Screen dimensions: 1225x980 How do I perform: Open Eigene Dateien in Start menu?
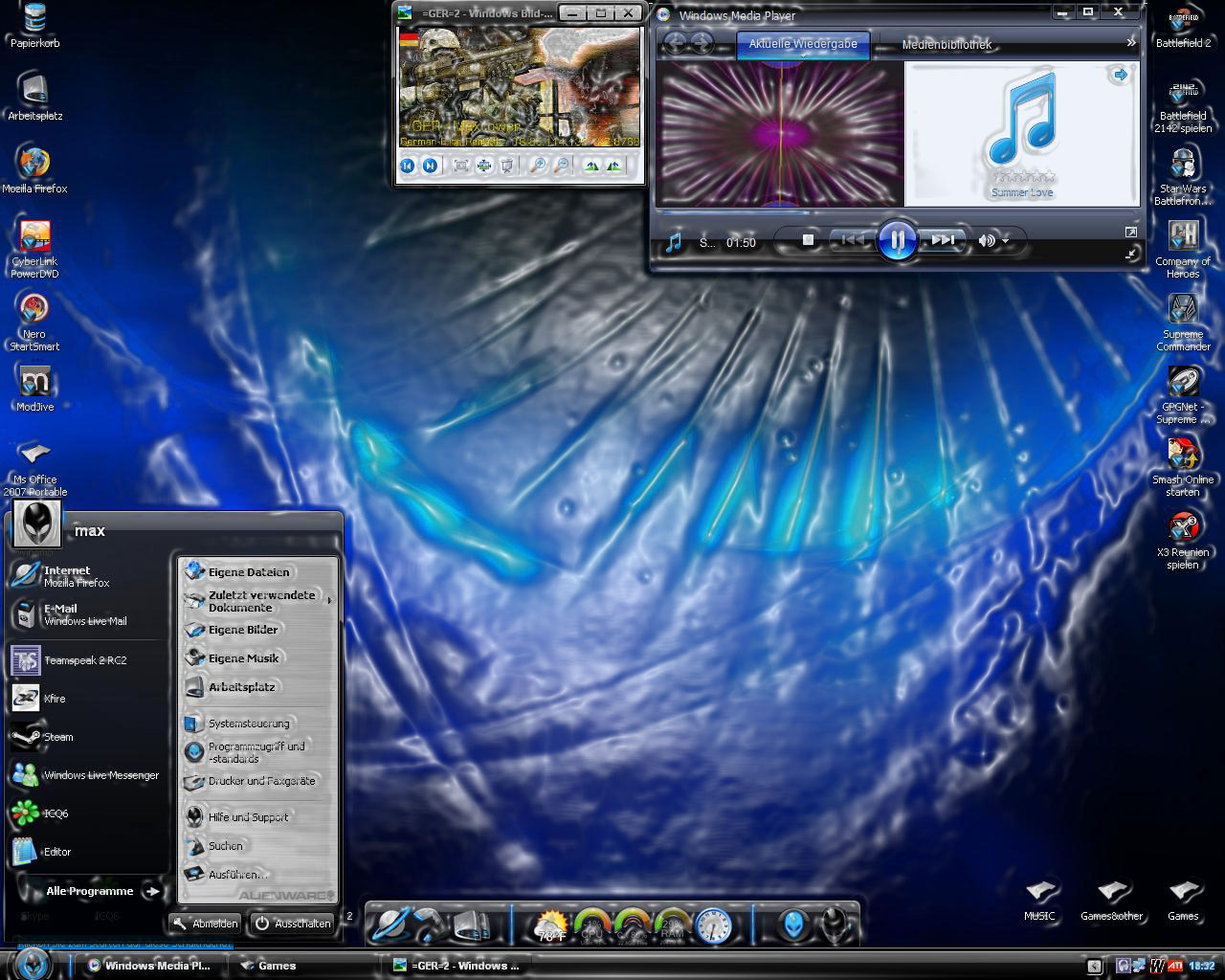click(x=258, y=571)
